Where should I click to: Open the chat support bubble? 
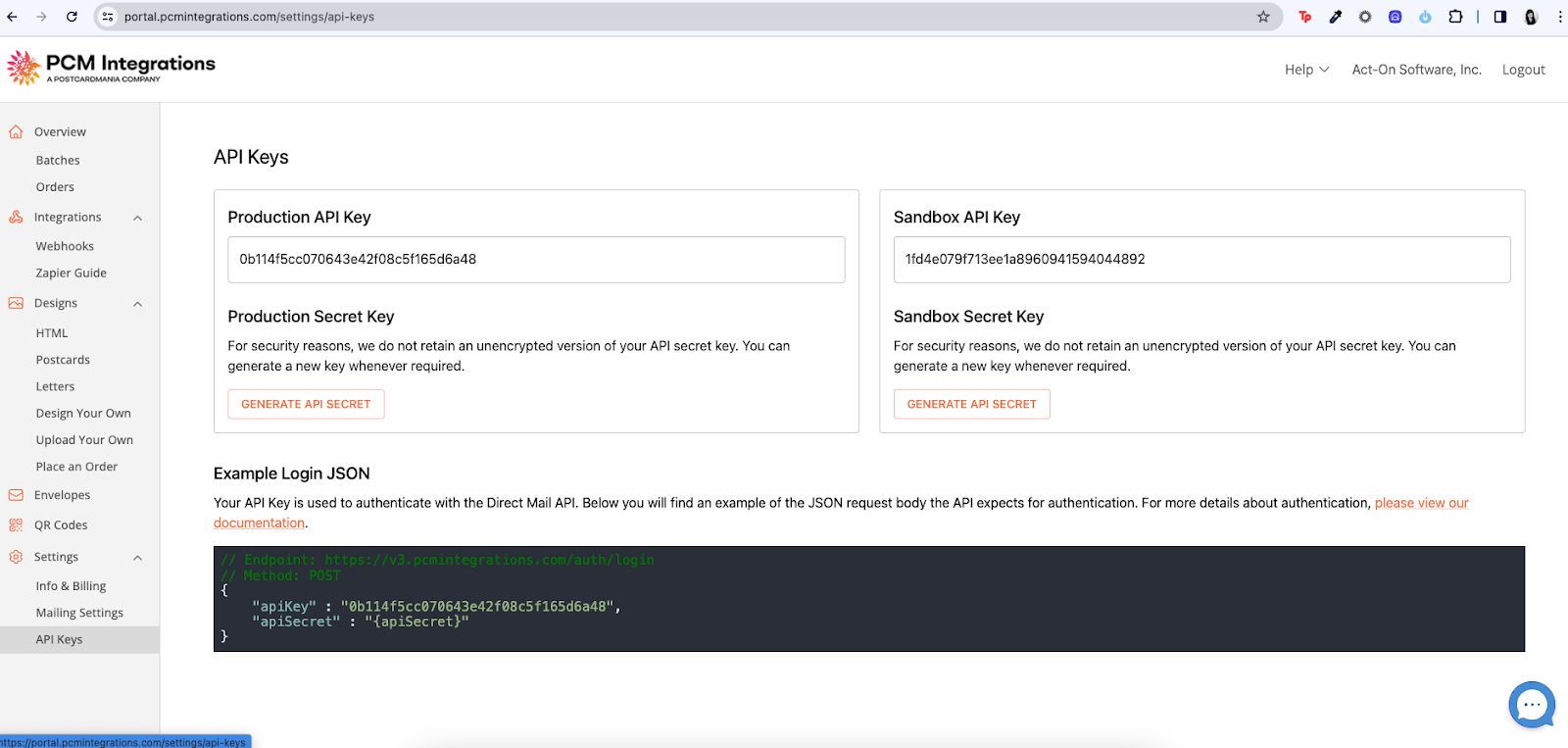pos(1532,705)
